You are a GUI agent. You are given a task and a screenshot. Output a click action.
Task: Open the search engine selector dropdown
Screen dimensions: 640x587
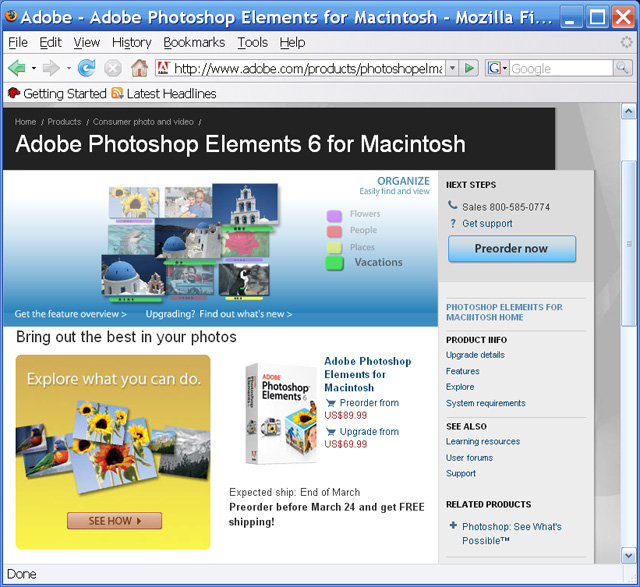tap(504, 68)
